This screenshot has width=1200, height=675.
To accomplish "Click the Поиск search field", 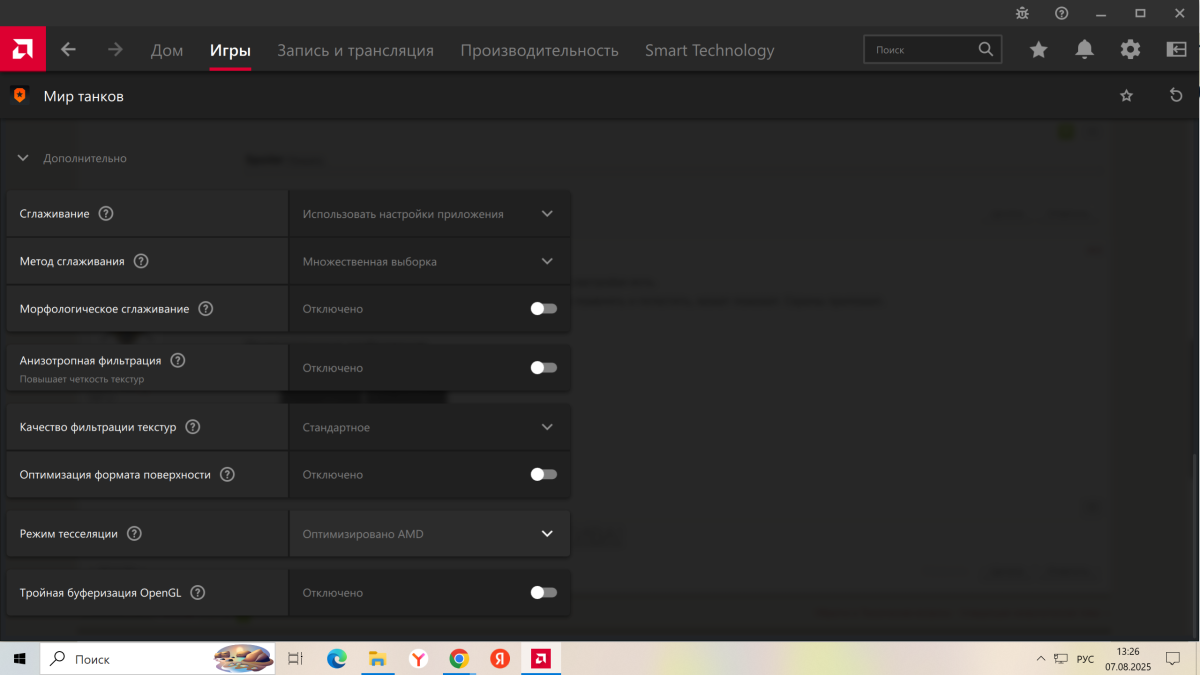I will pyautogui.click(x=922, y=49).
